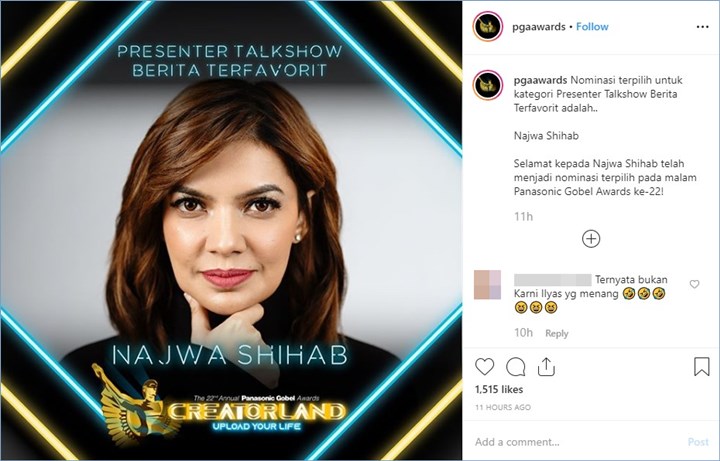720x461 pixels.
Task: Click the Add a comment field
Action: pyautogui.click(x=576, y=442)
